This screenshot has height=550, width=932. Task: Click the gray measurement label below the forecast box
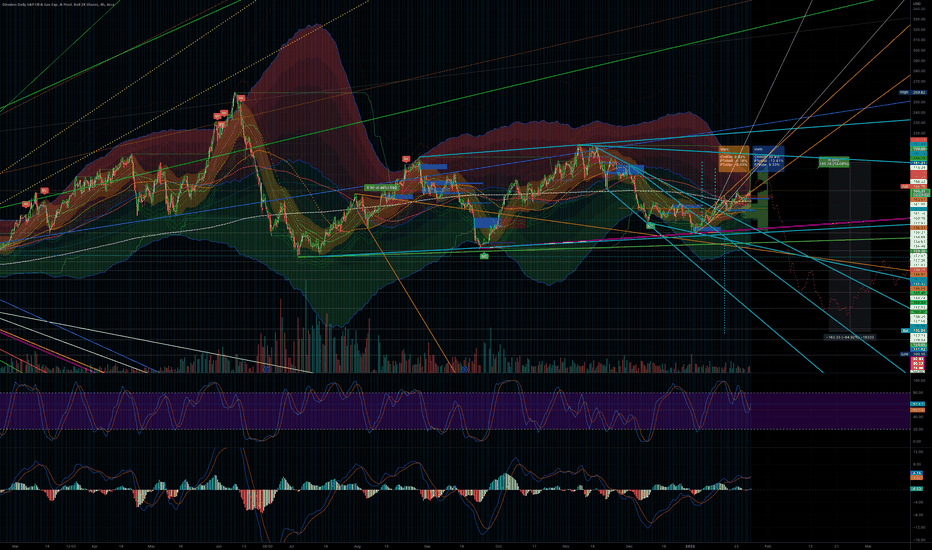click(849, 337)
